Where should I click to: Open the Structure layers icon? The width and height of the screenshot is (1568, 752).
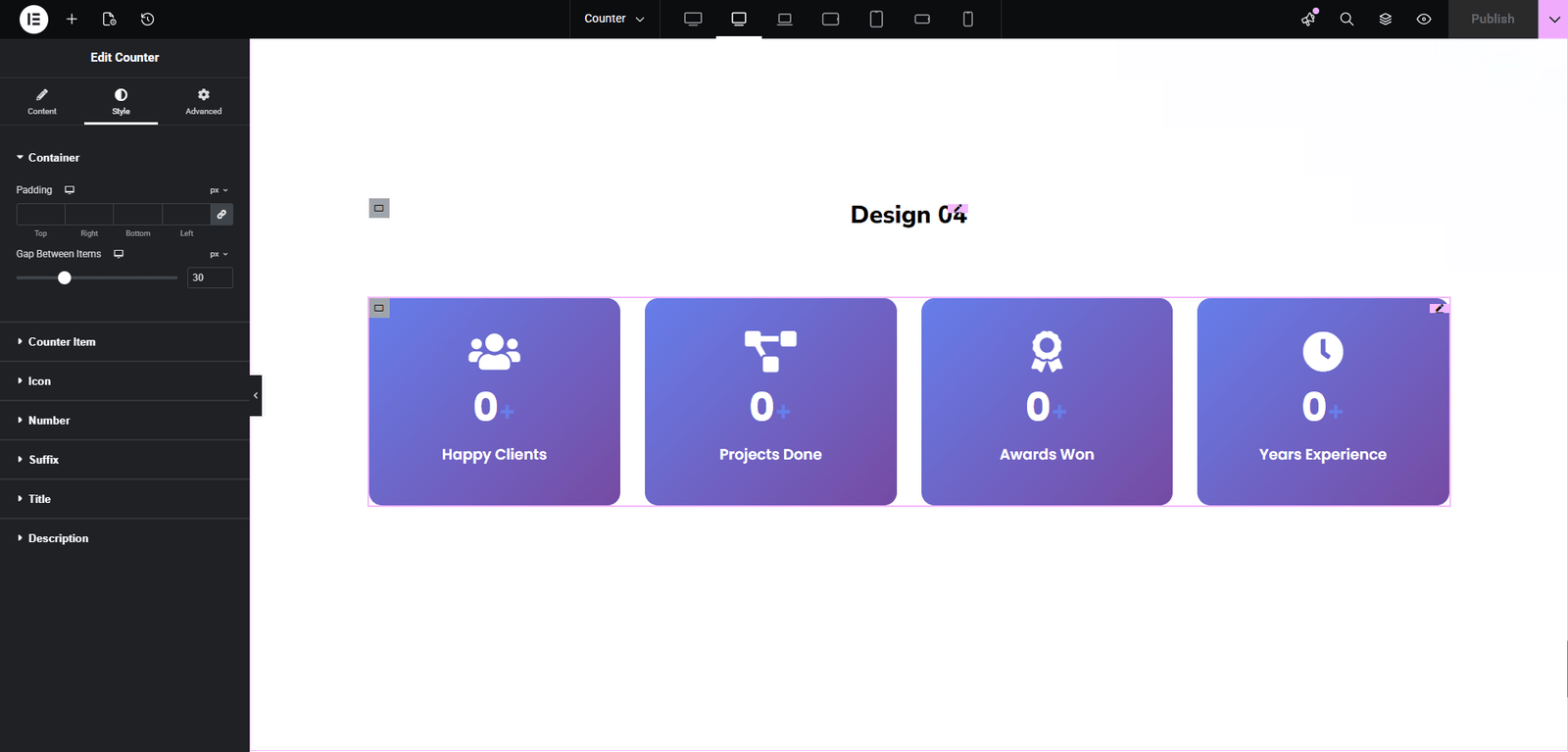1386,19
